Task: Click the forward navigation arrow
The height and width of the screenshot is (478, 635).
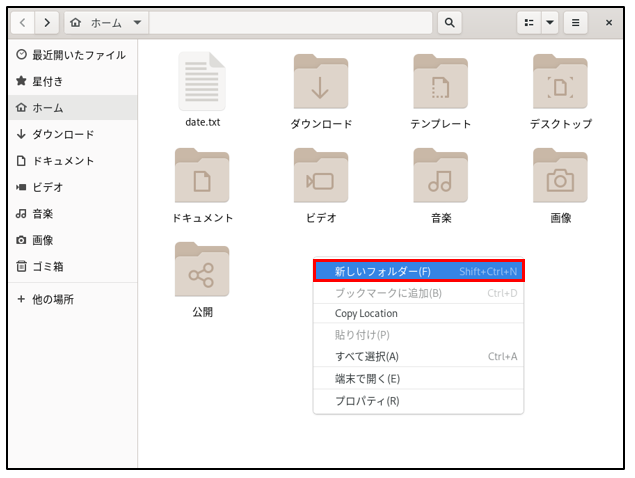Action: [45, 22]
